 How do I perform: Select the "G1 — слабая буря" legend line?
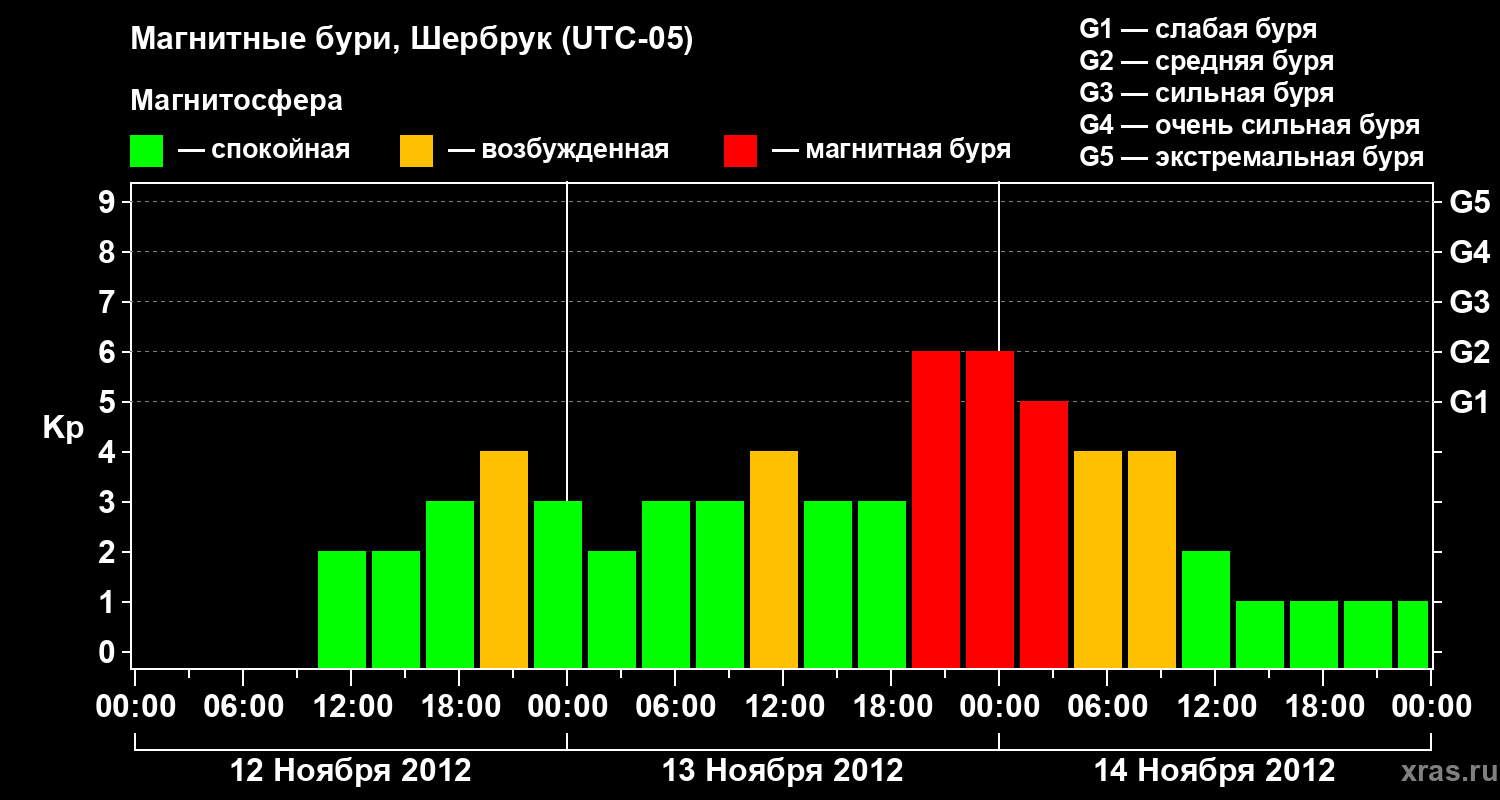coord(1198,29)
